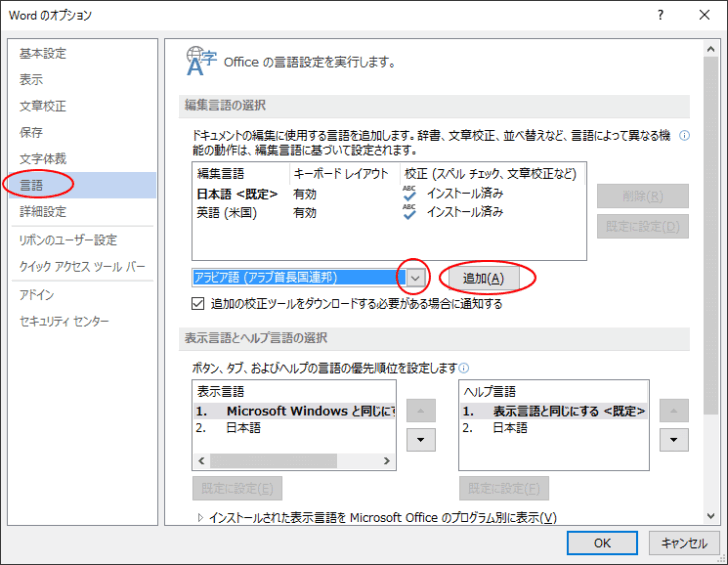Click the dialog scroll-up arrow
Image resolution: width=728 pixels, height=565 pixels.
pyautogui.click(x=710, y=48)
